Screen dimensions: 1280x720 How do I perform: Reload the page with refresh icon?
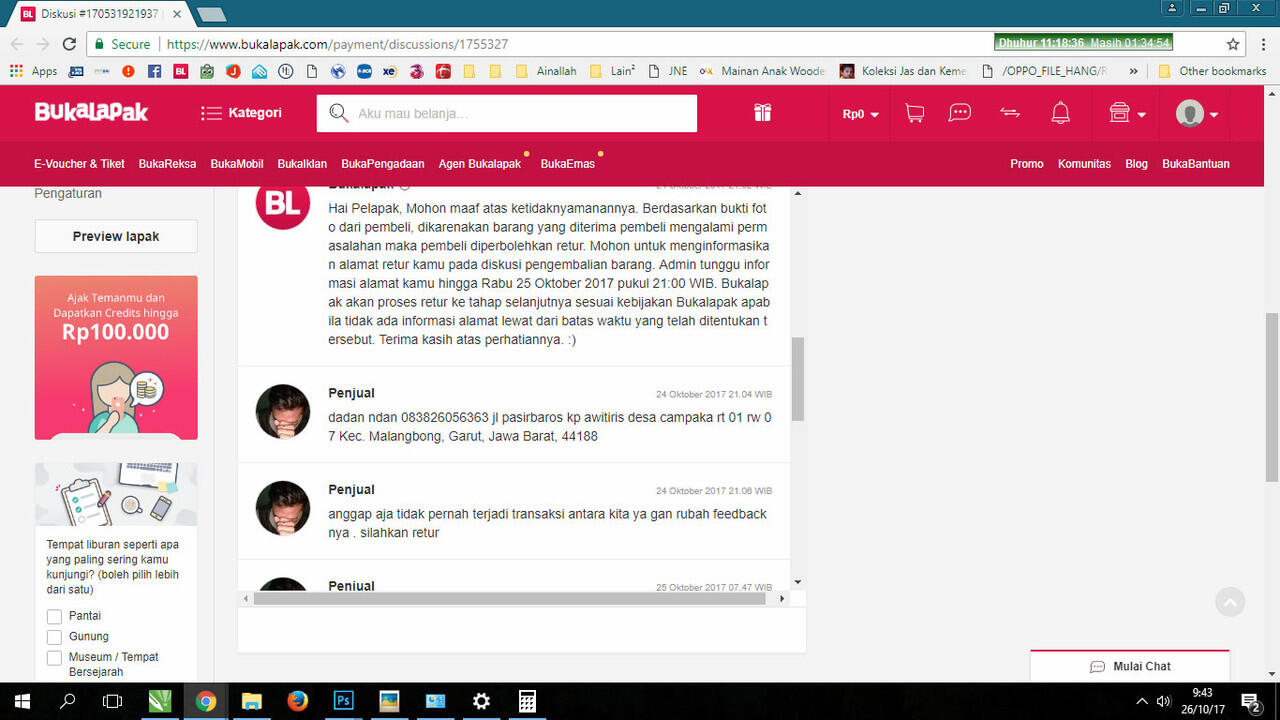pyautogui.click(x=69, y=44)
